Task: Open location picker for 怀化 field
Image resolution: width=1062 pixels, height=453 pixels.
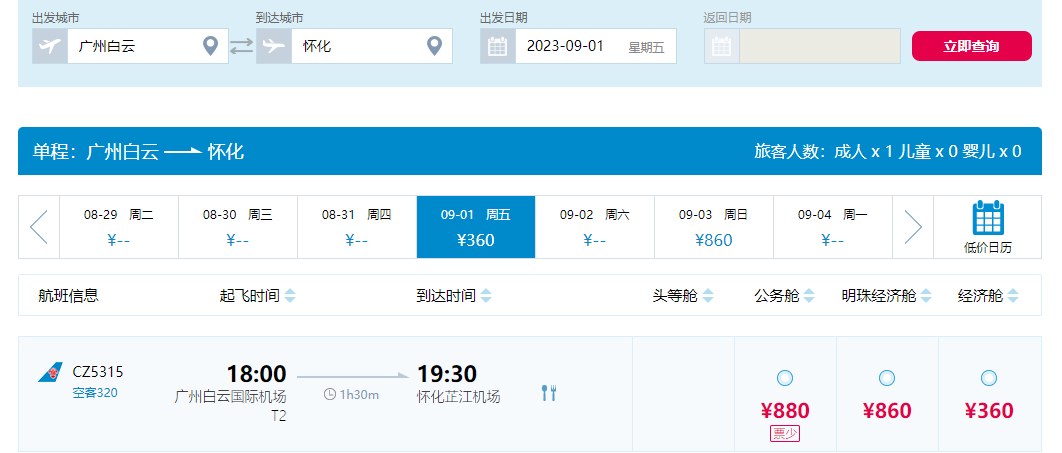Action: 435,46
